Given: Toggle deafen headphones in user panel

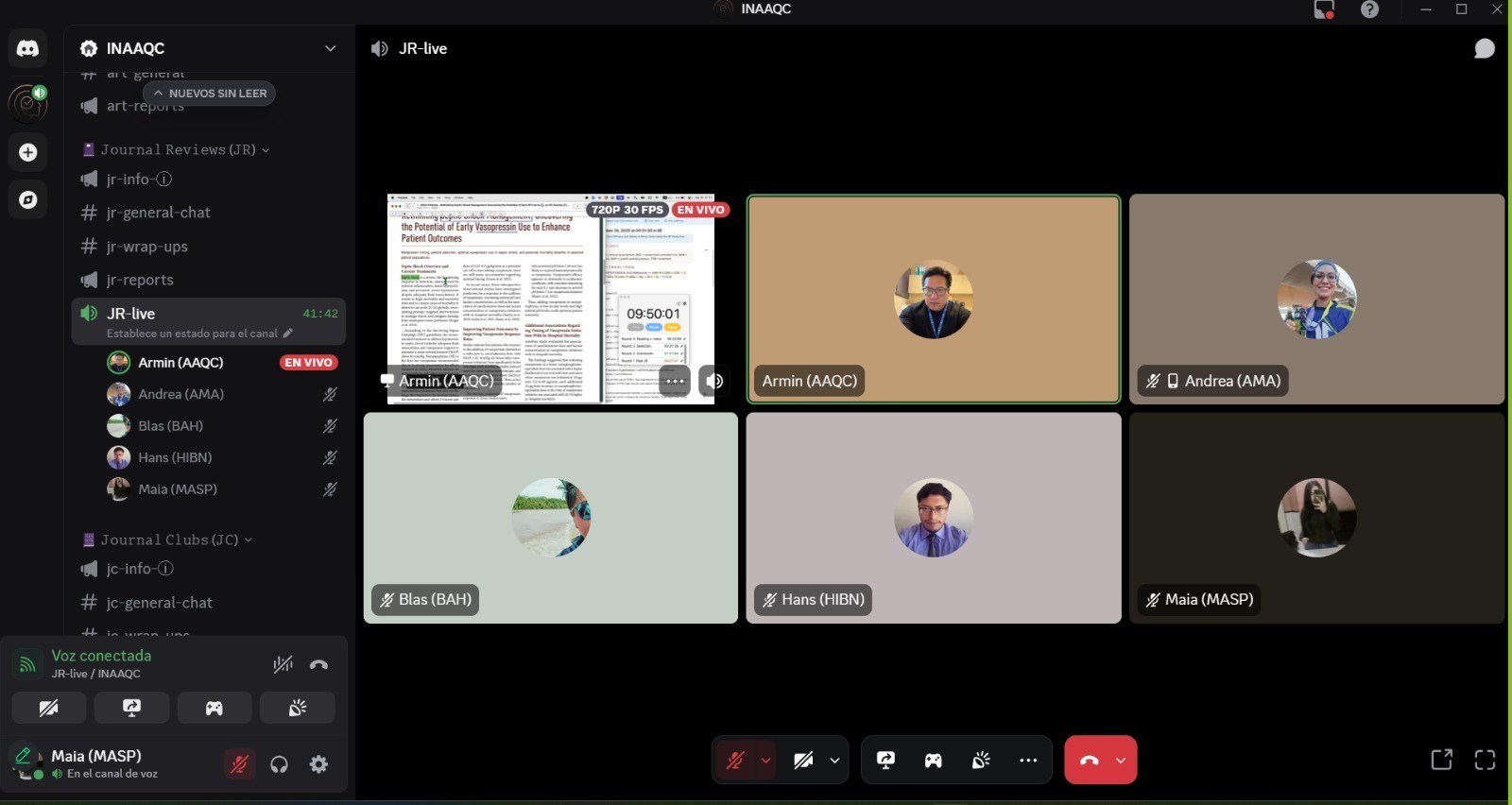Looking at the screenshot, I should tap(279, 764).
